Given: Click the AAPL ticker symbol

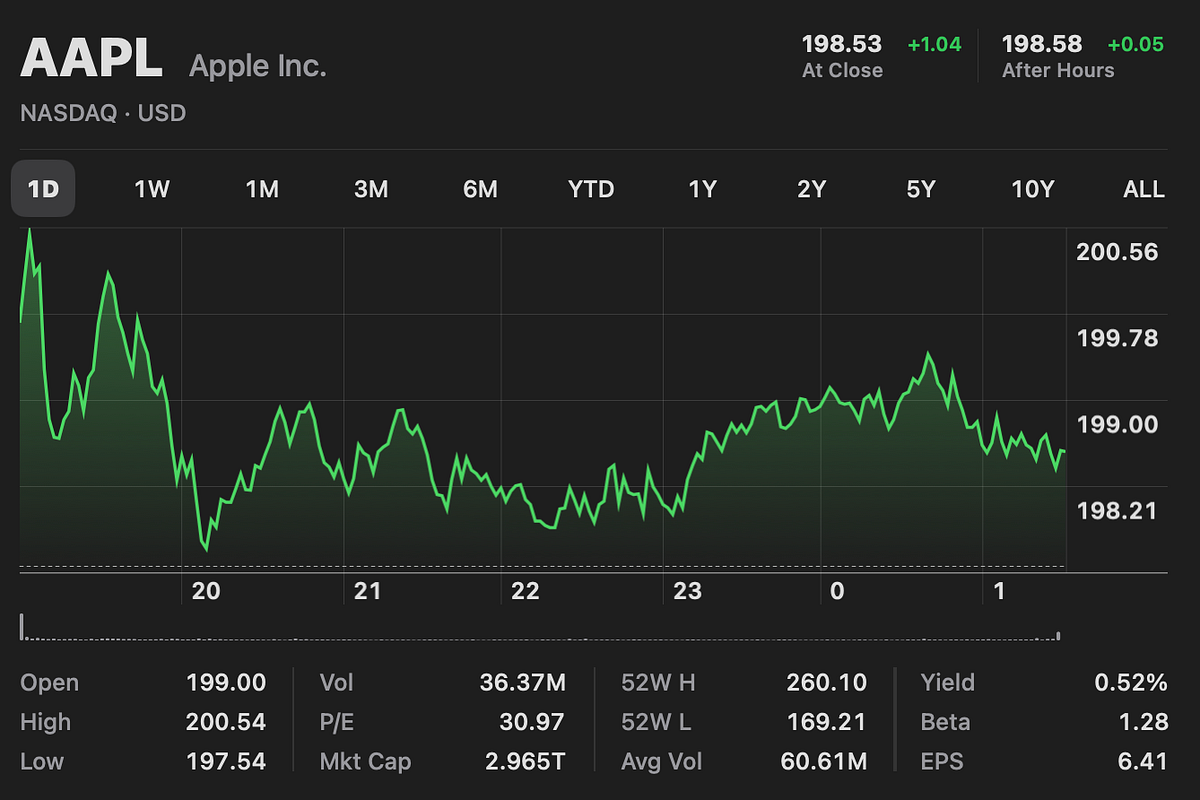Looking at the screenshot, I should 91,58.
